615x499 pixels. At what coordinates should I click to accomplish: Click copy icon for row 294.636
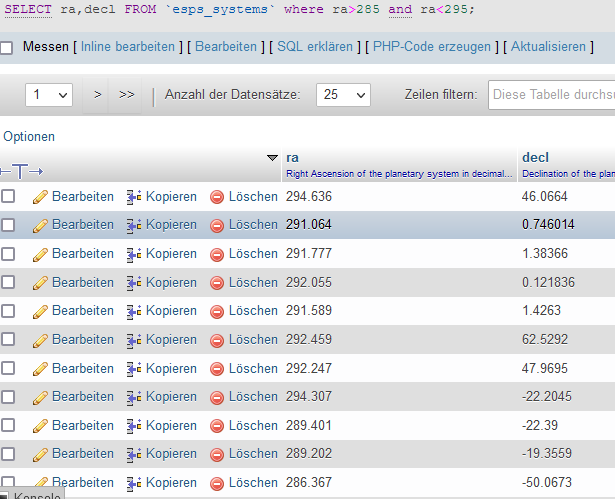[134, 197]
